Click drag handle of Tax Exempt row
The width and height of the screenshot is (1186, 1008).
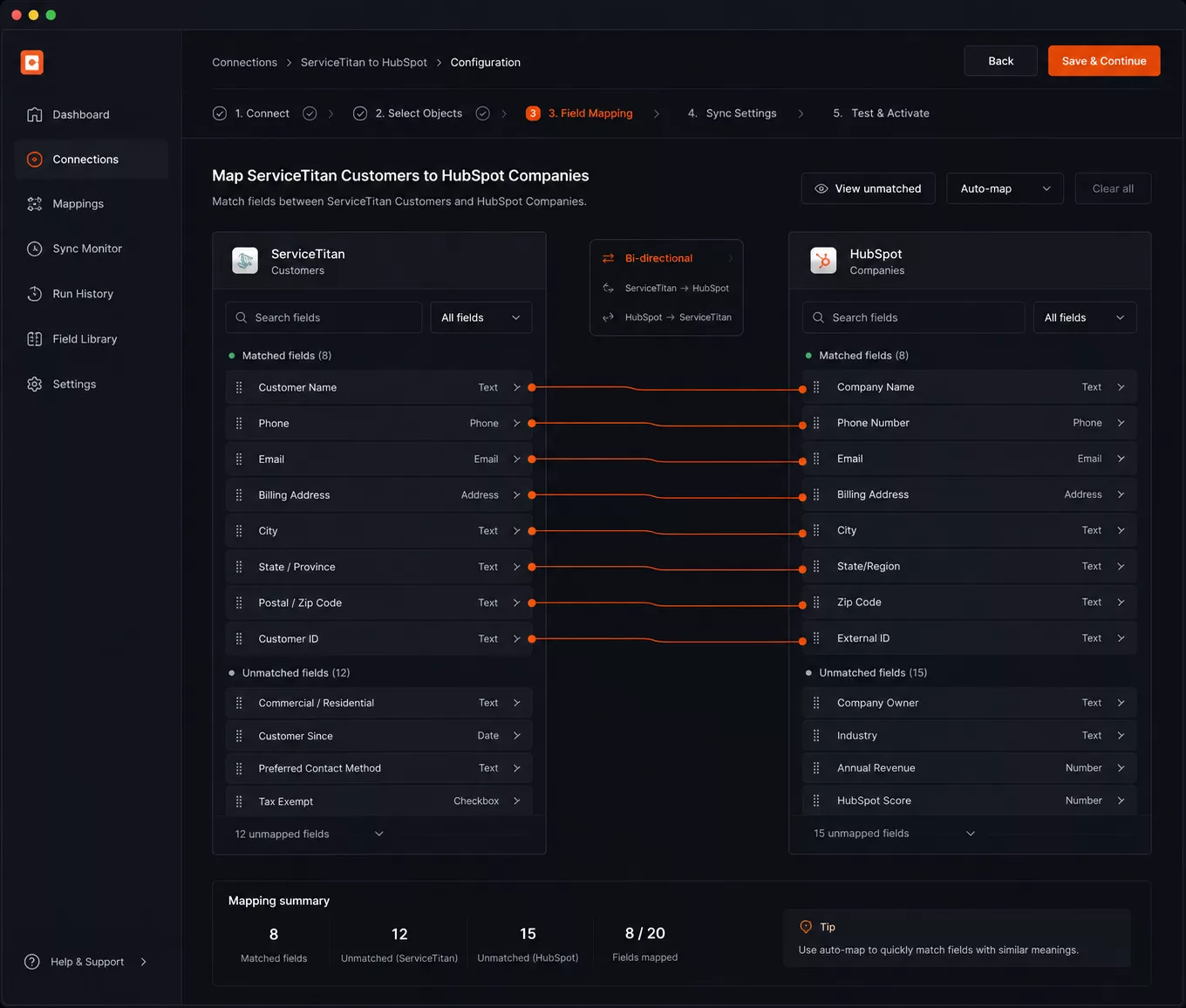[x=239, y=801]
